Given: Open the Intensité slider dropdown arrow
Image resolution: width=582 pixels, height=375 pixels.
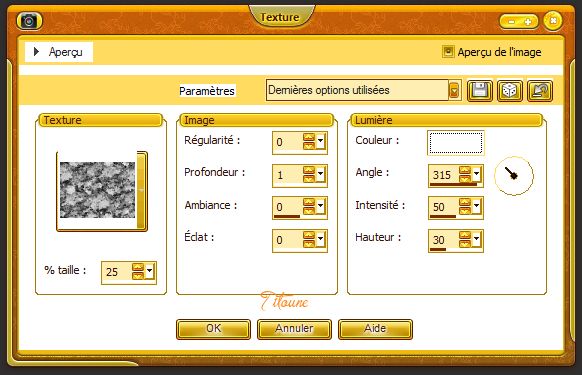Looking at the screenshot, I should pos(476,207).
